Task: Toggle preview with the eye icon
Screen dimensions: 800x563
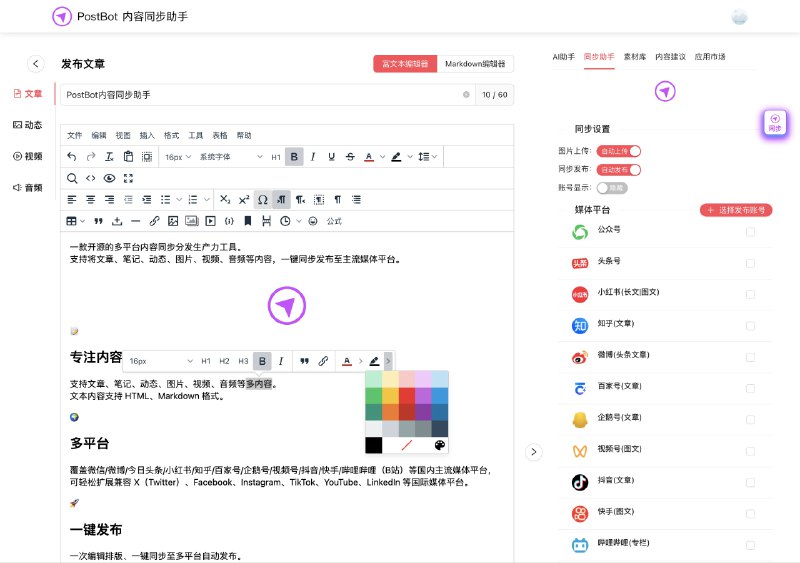Action: 110,178
